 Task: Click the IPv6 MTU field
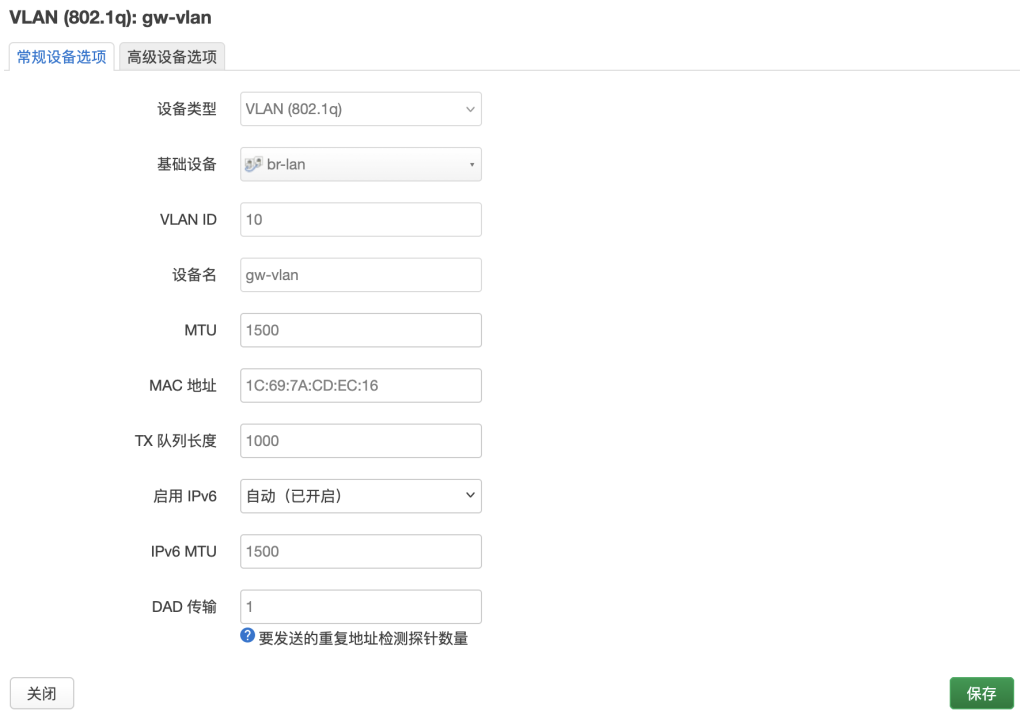pos(360,551)
